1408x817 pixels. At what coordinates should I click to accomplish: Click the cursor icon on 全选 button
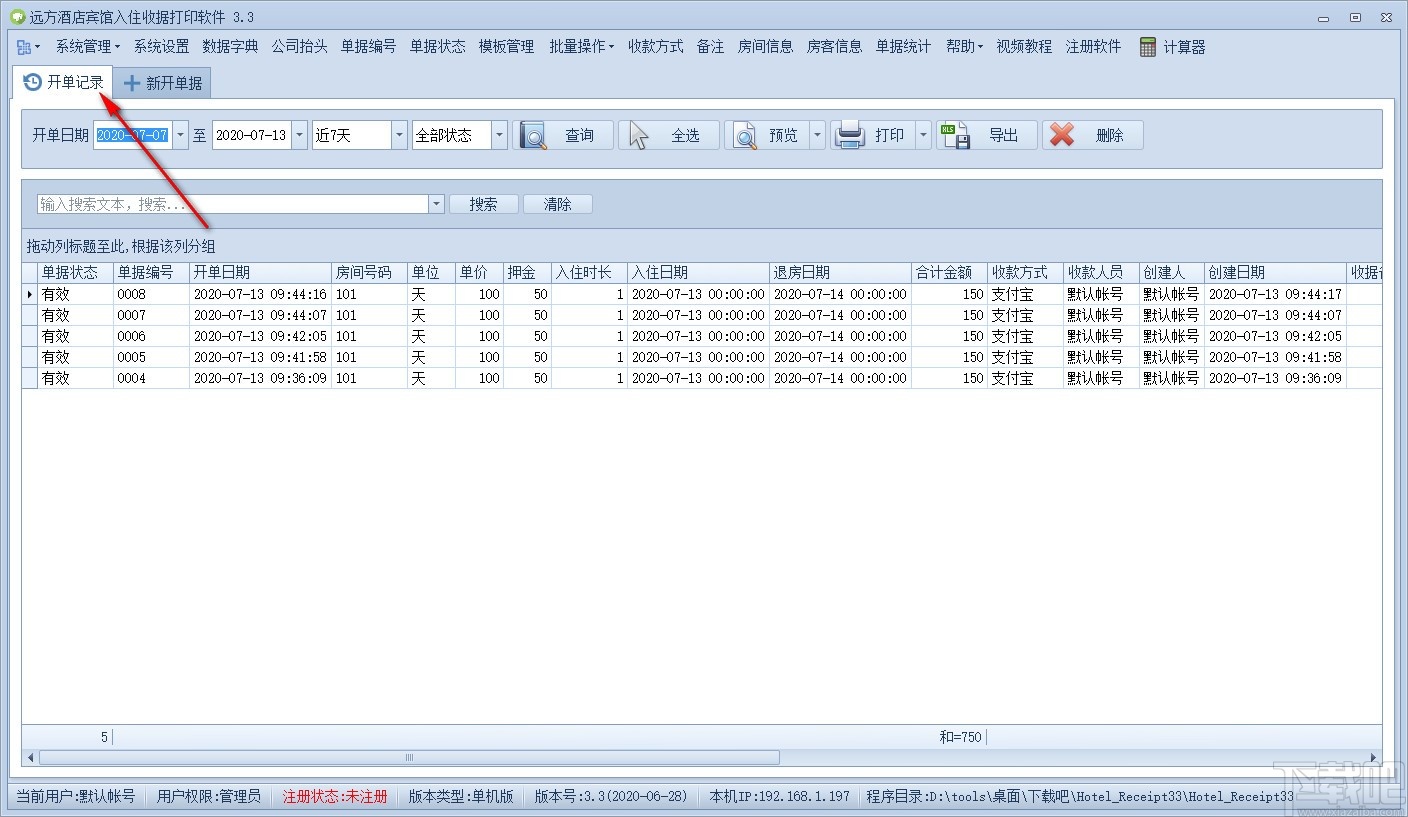pyautogui.click(x=639, y=135)
